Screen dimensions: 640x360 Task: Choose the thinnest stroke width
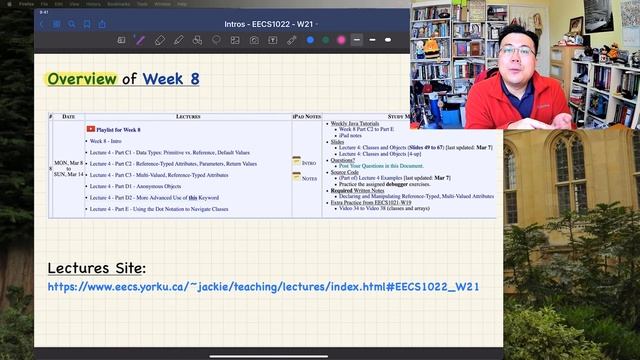pyautogui.click(x=357, y=40)
